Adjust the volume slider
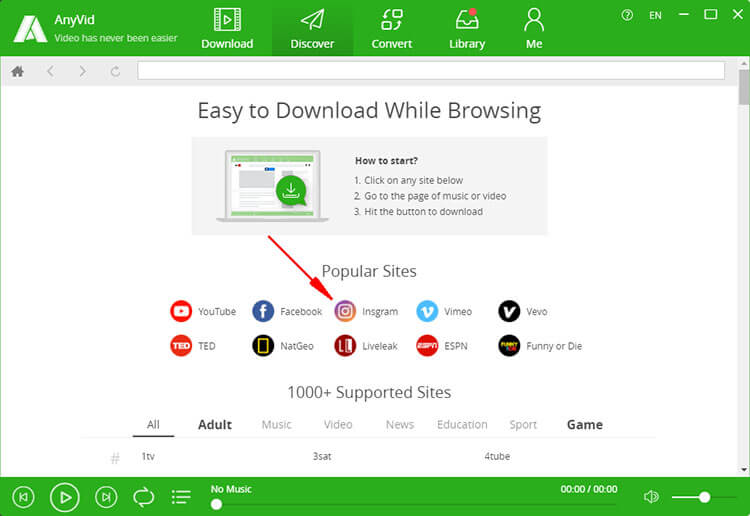The image size is (750, 516). [703, 497]
